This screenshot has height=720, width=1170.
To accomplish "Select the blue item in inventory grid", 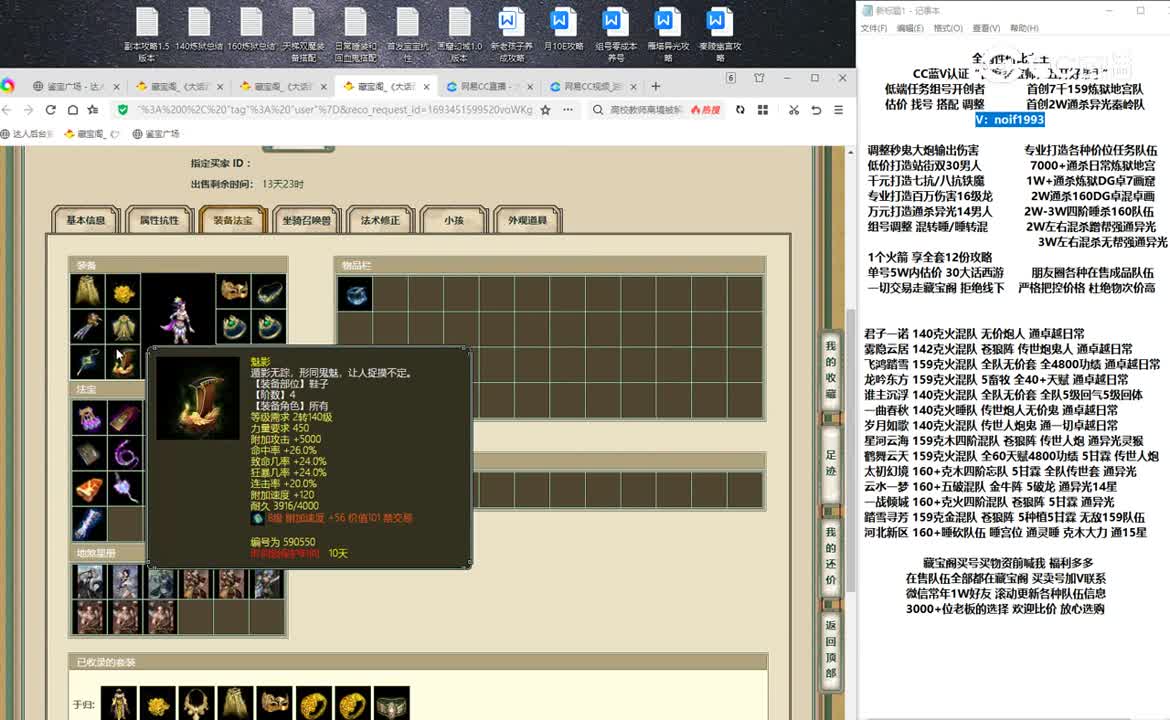I will tap(355, 295).
